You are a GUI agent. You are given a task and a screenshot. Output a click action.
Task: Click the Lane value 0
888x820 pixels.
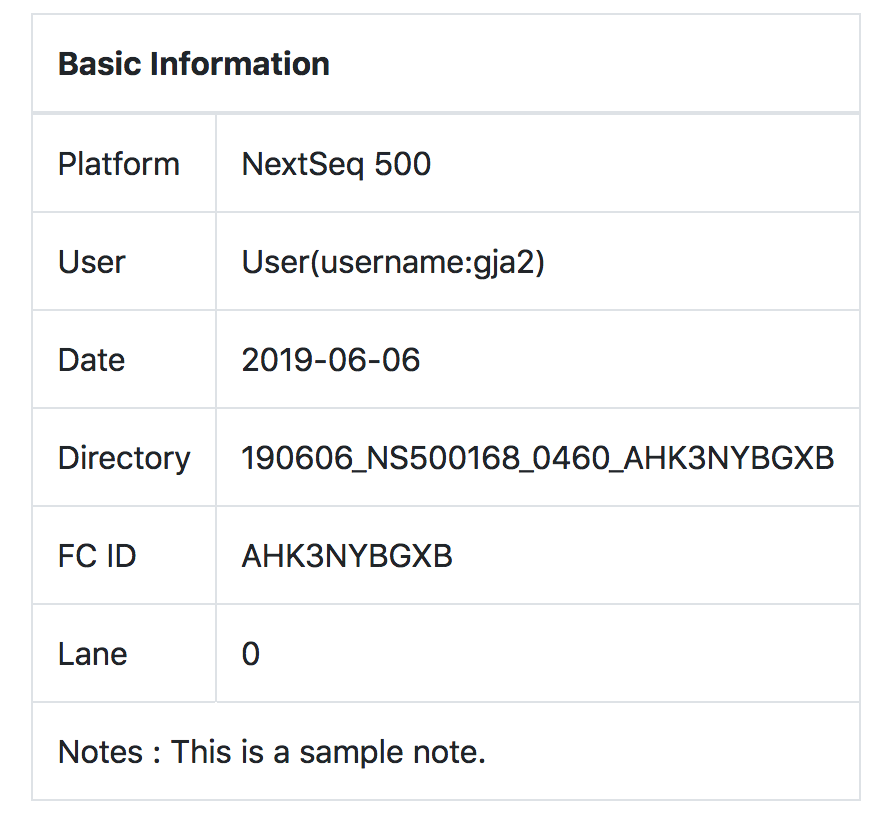(251, 654)
